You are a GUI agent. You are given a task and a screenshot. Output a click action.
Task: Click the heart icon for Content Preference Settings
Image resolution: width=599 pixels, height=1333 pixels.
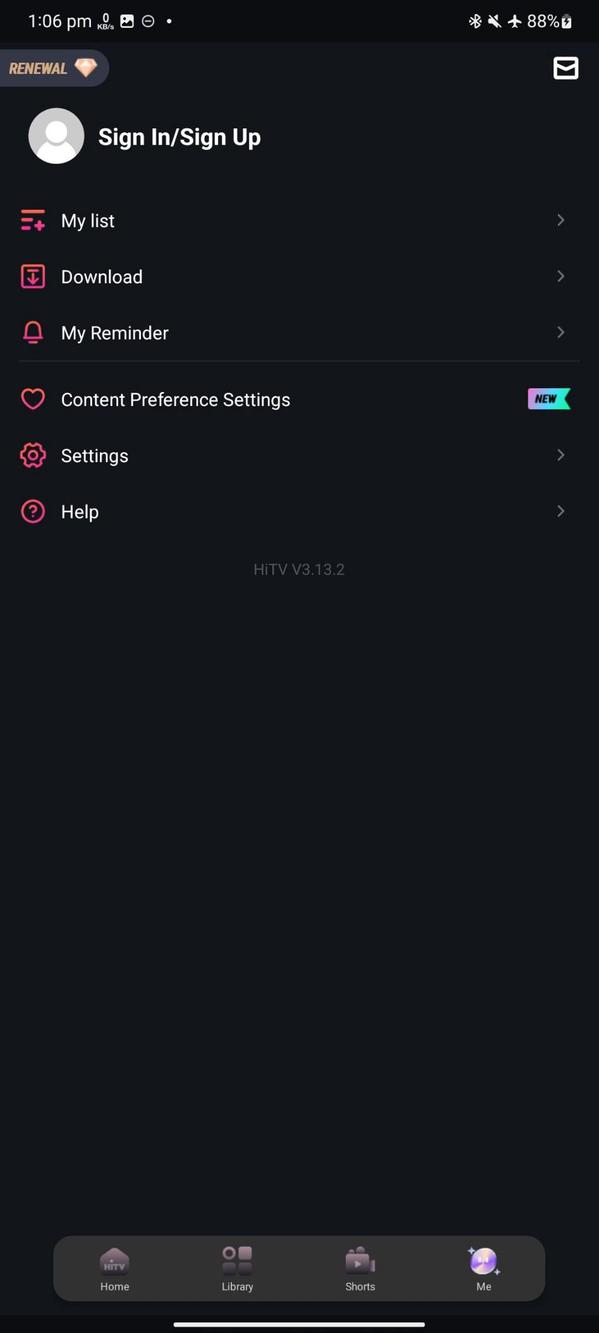[x=32, y=399]
